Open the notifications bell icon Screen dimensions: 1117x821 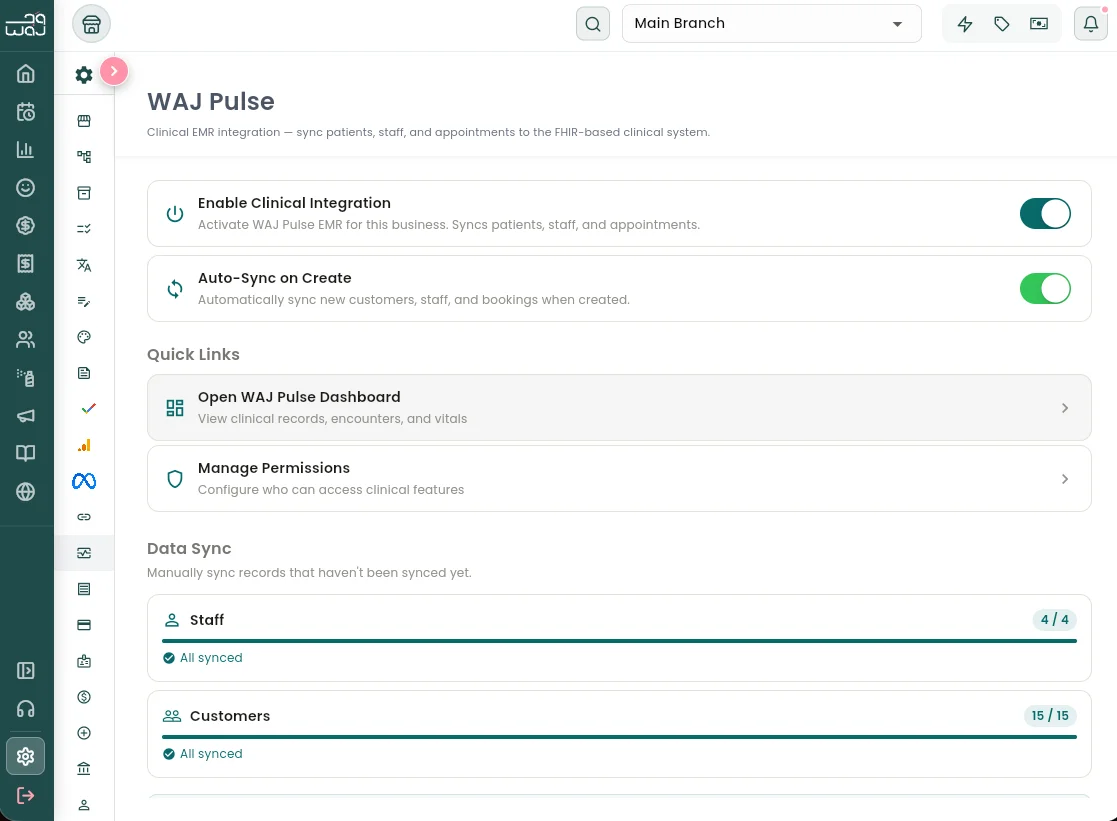(1091, 24)
